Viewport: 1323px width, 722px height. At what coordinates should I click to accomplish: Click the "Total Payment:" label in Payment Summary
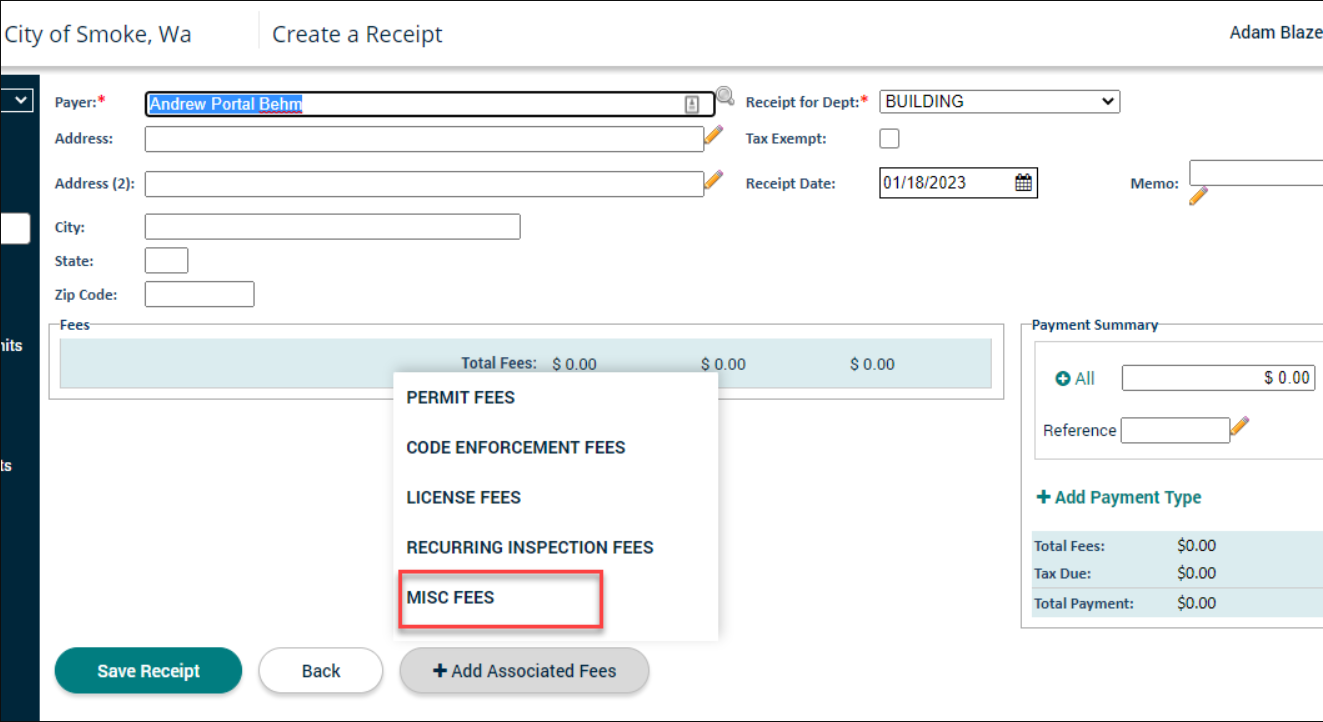1083,603
